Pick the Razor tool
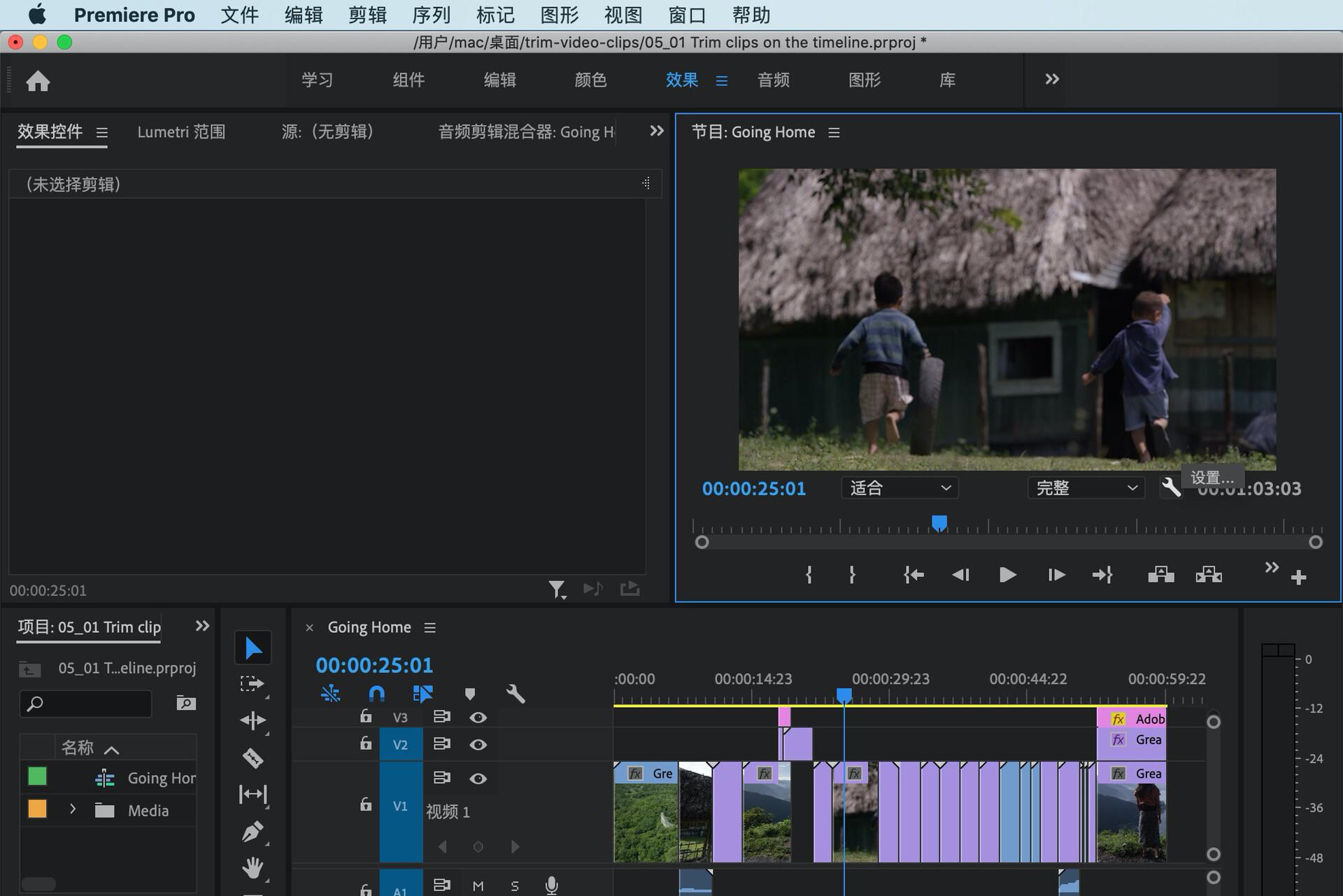The width and height of the screenshot is (1343, 896). point(253,758)
